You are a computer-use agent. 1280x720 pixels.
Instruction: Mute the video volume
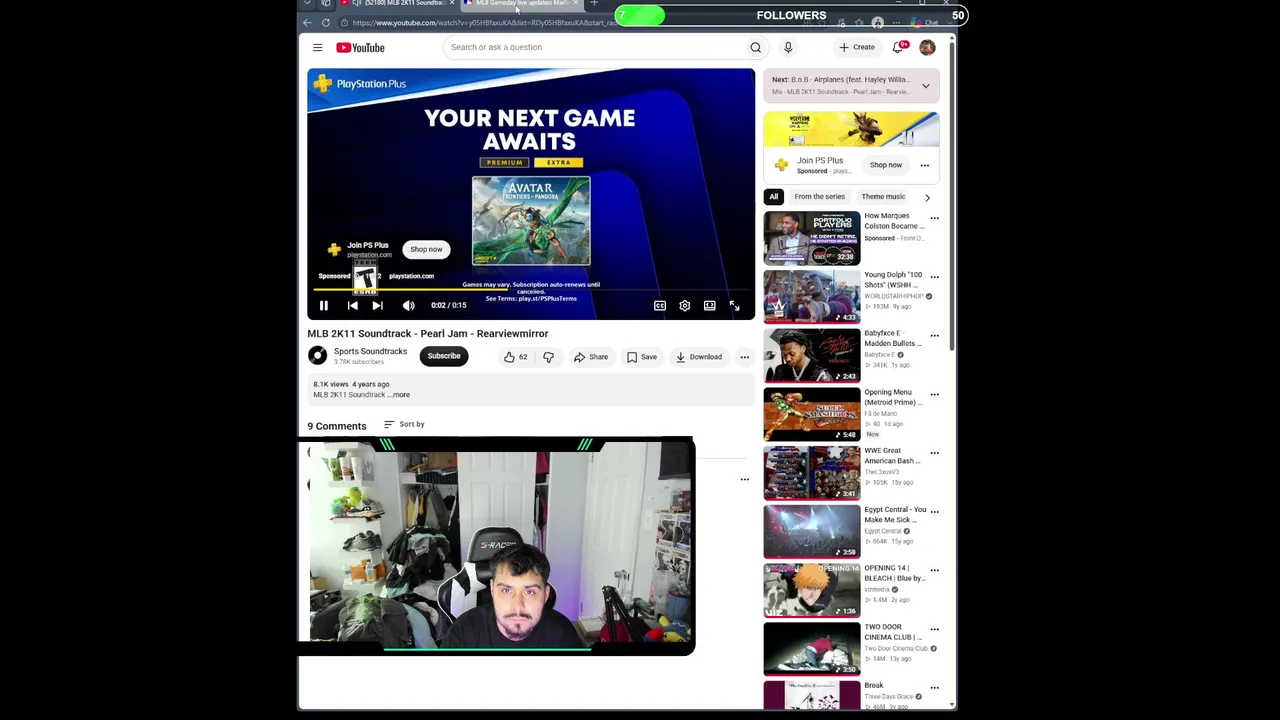click(x=408, y=305)
